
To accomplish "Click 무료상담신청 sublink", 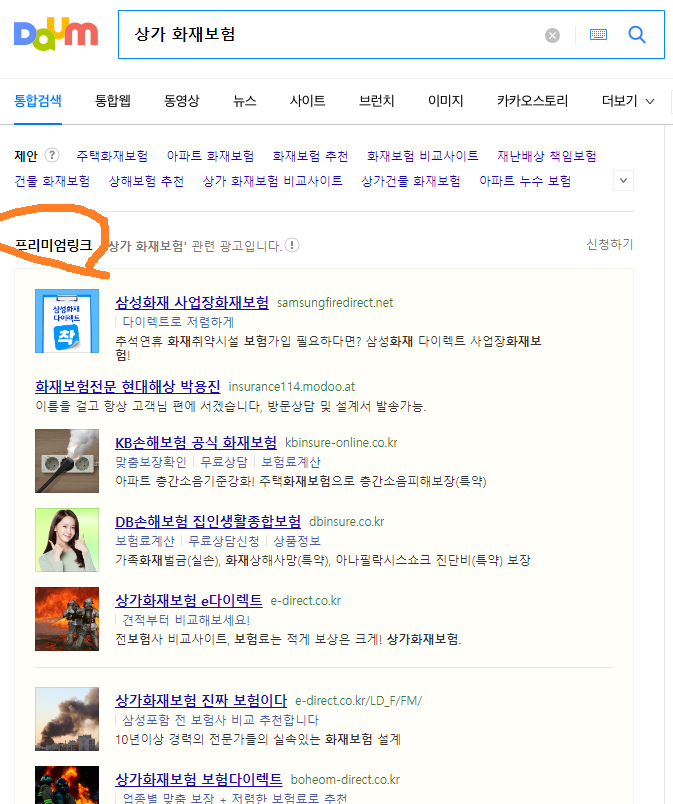I will tap(224, 541).
